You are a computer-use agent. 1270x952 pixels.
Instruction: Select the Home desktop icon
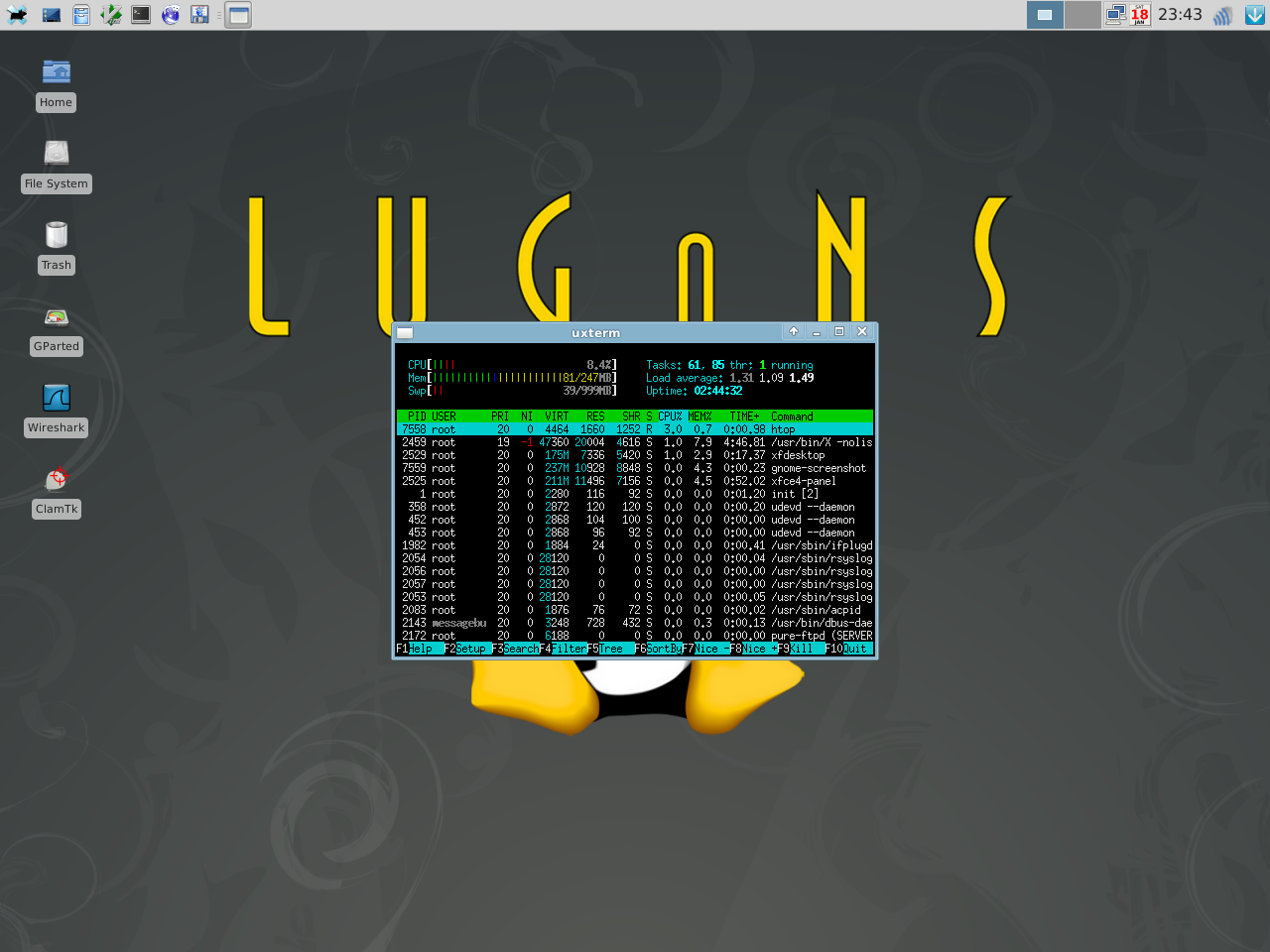(57, 84)
